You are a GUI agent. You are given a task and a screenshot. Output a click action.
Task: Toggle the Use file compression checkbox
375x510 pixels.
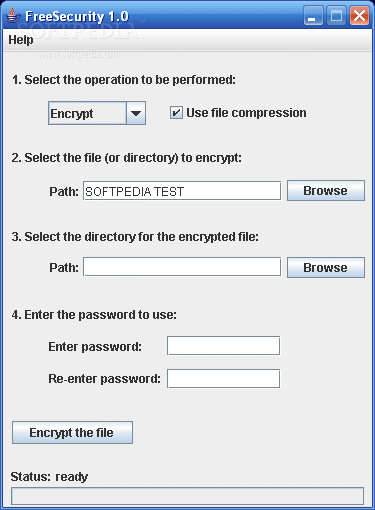coord(176,113)
